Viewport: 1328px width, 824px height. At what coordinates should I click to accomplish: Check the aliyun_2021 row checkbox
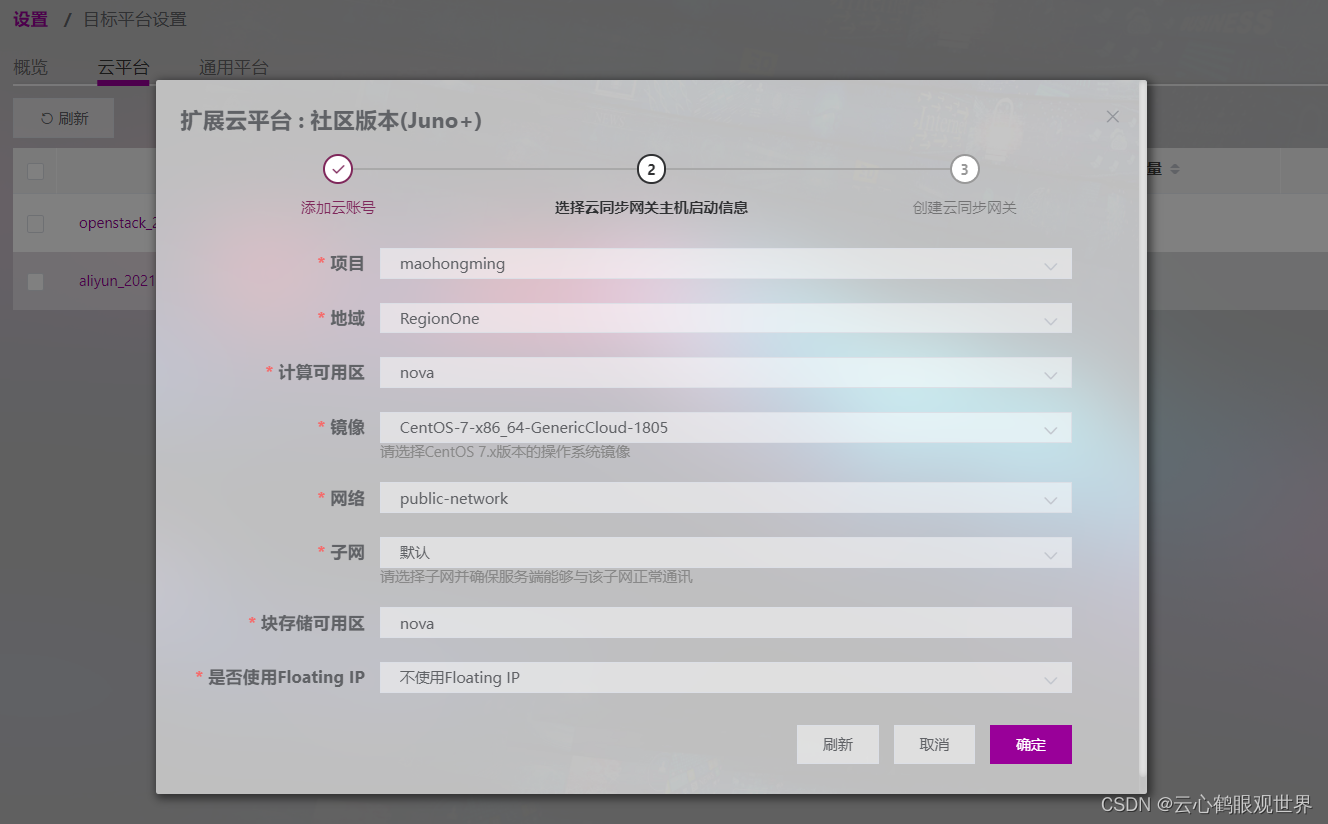tap(35, 281)
